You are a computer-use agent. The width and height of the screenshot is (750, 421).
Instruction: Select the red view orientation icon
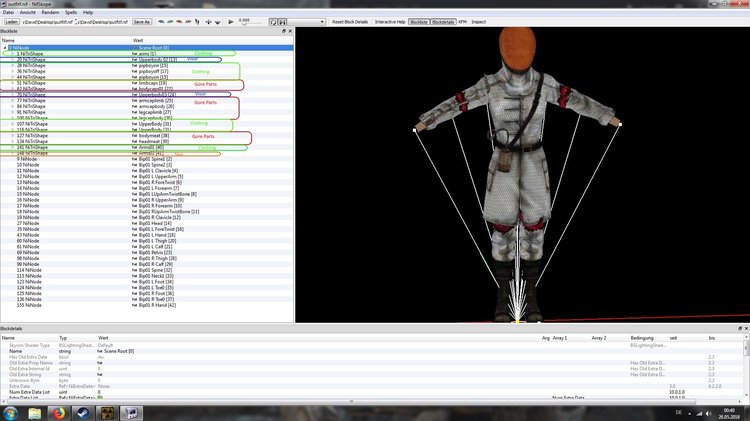coord(179,22)
